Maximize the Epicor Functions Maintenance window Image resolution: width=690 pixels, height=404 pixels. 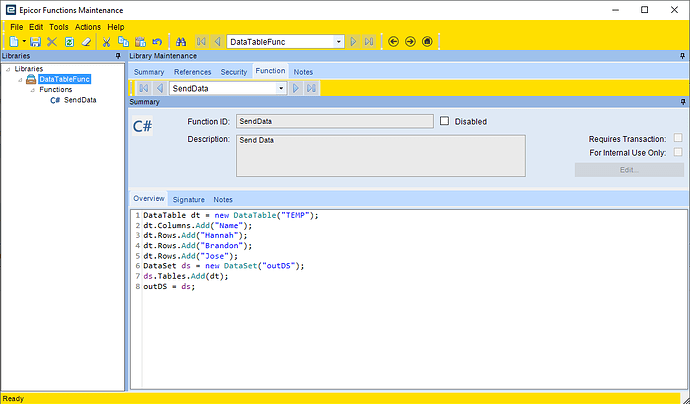click(x=645, y=10)
